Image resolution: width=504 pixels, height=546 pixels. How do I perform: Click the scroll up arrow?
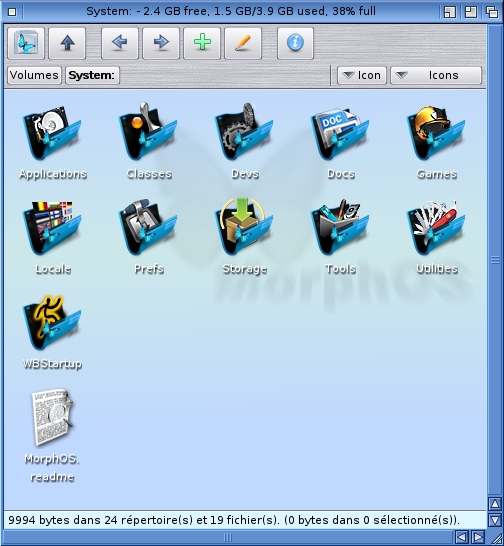point(495,504)
